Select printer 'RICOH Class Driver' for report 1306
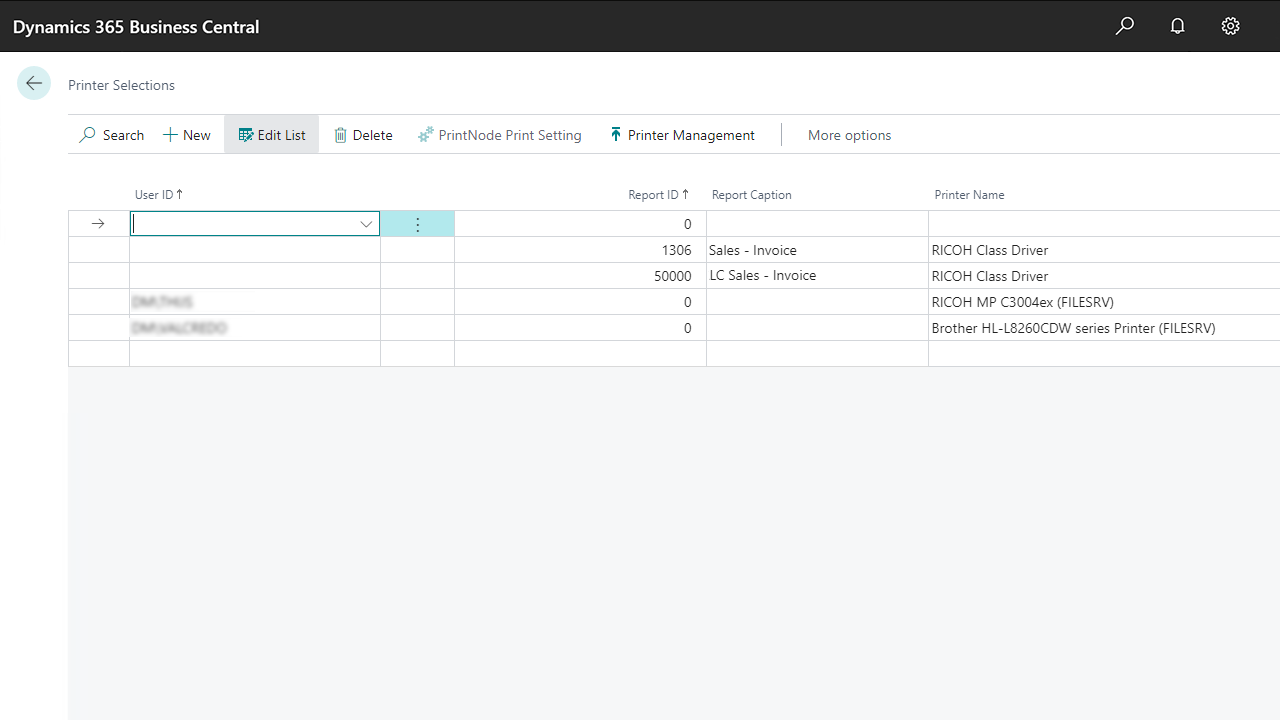The height and width of the screenshot is (720, 1280). pos(1104,250)
